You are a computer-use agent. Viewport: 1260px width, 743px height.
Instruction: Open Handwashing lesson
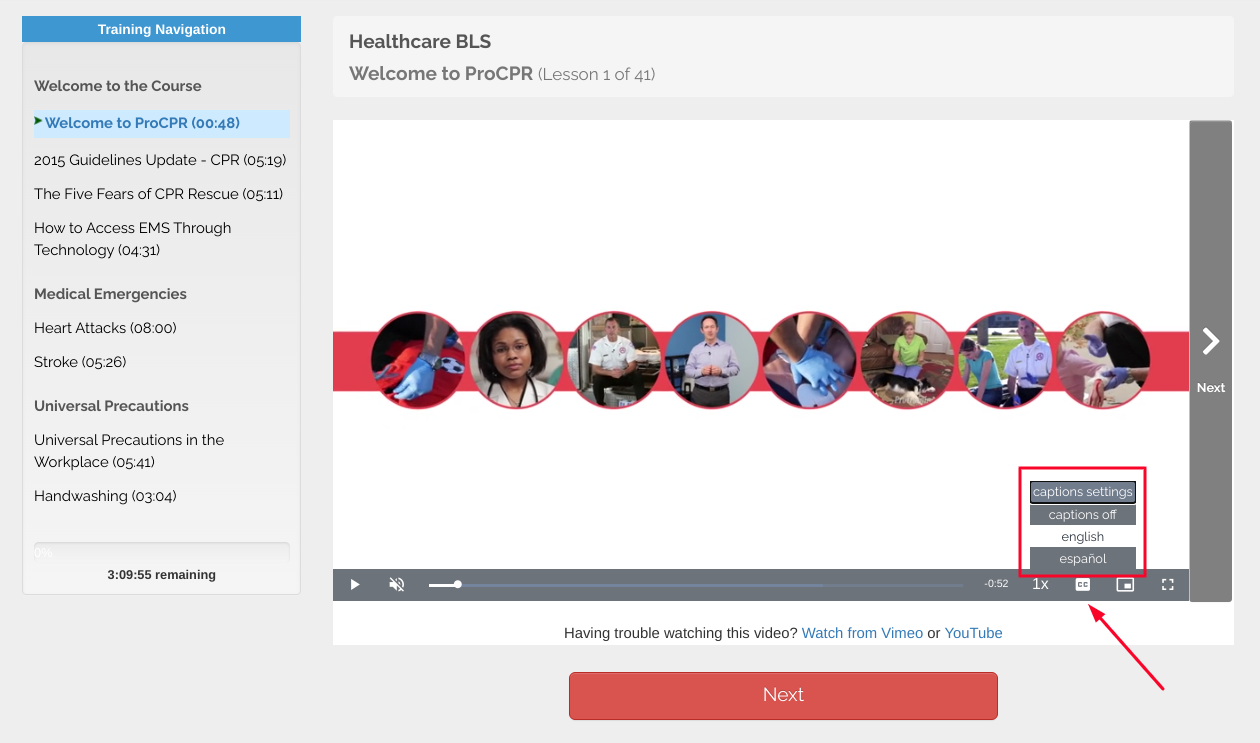(105, 496)
